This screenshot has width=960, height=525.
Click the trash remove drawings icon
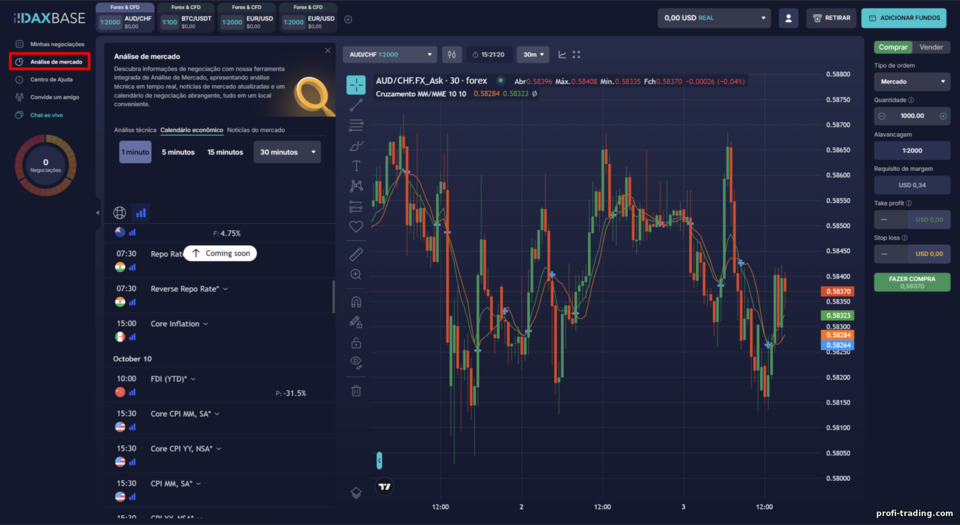pos(356,390)
